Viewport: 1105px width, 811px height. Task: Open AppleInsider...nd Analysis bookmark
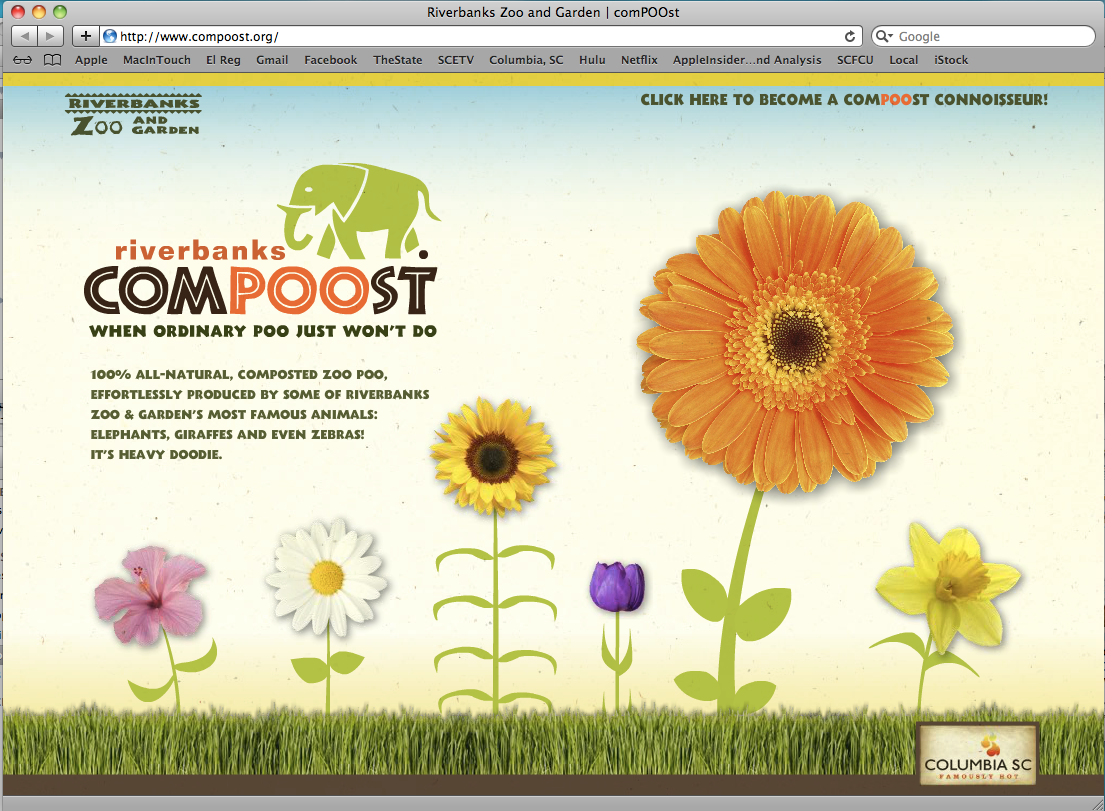(x=747, y=60)
